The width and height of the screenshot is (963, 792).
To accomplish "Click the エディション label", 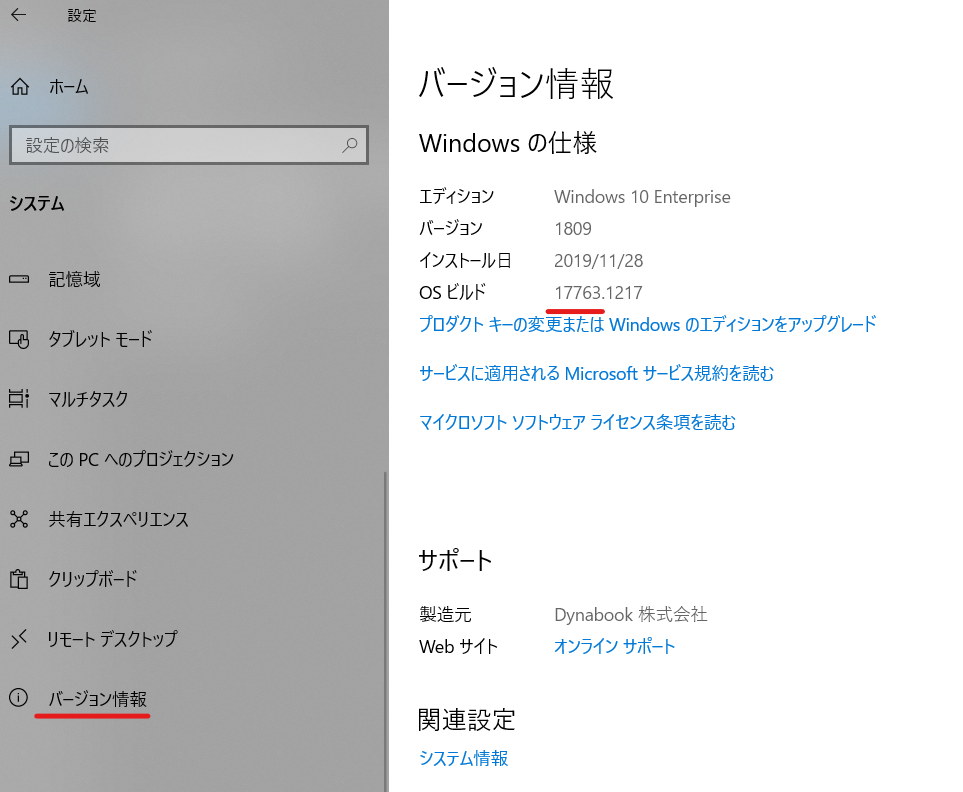I will [456, 196].
